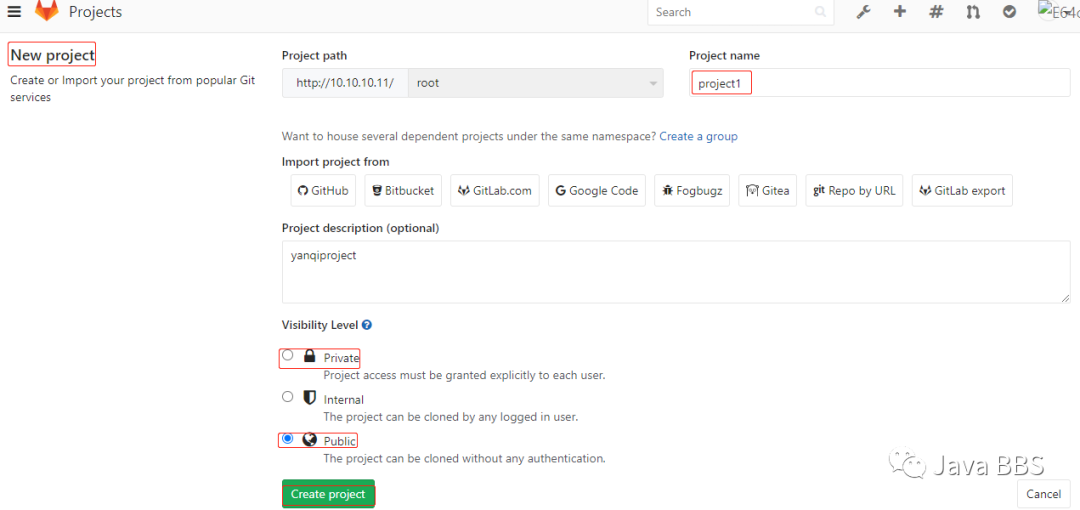
Task: Select the Private visibility radio button
Action: point(288,355)
